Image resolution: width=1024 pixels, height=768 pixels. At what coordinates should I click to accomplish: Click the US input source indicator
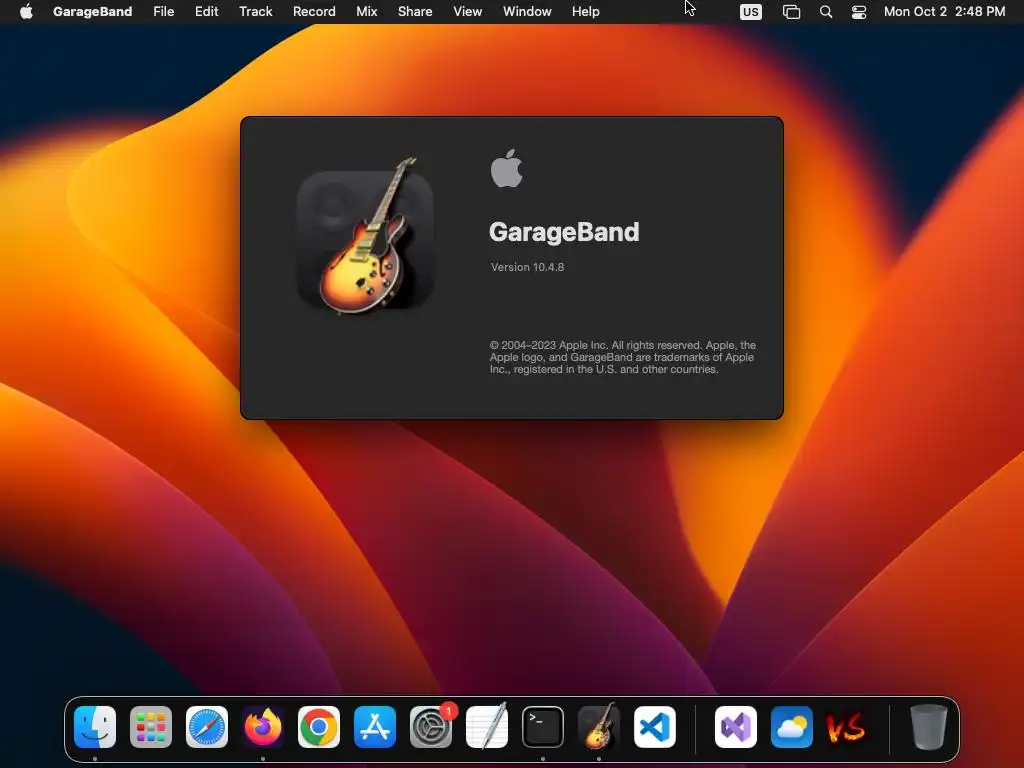(750, 11)
